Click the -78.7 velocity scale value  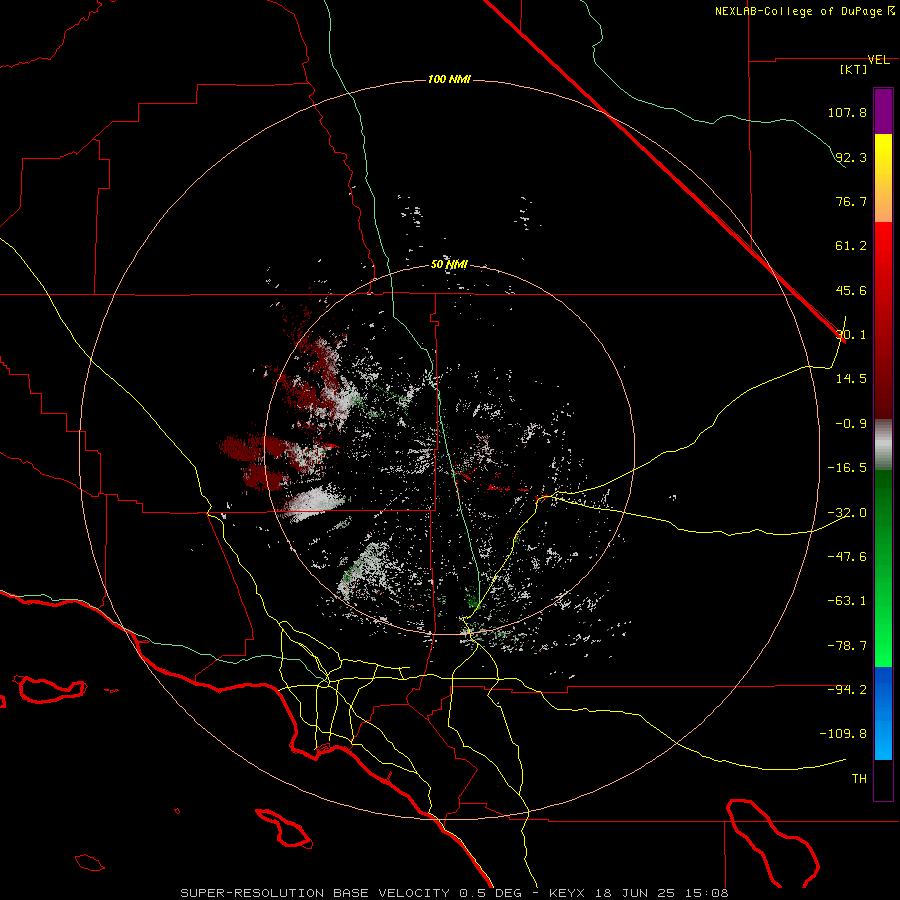point(847,646)
